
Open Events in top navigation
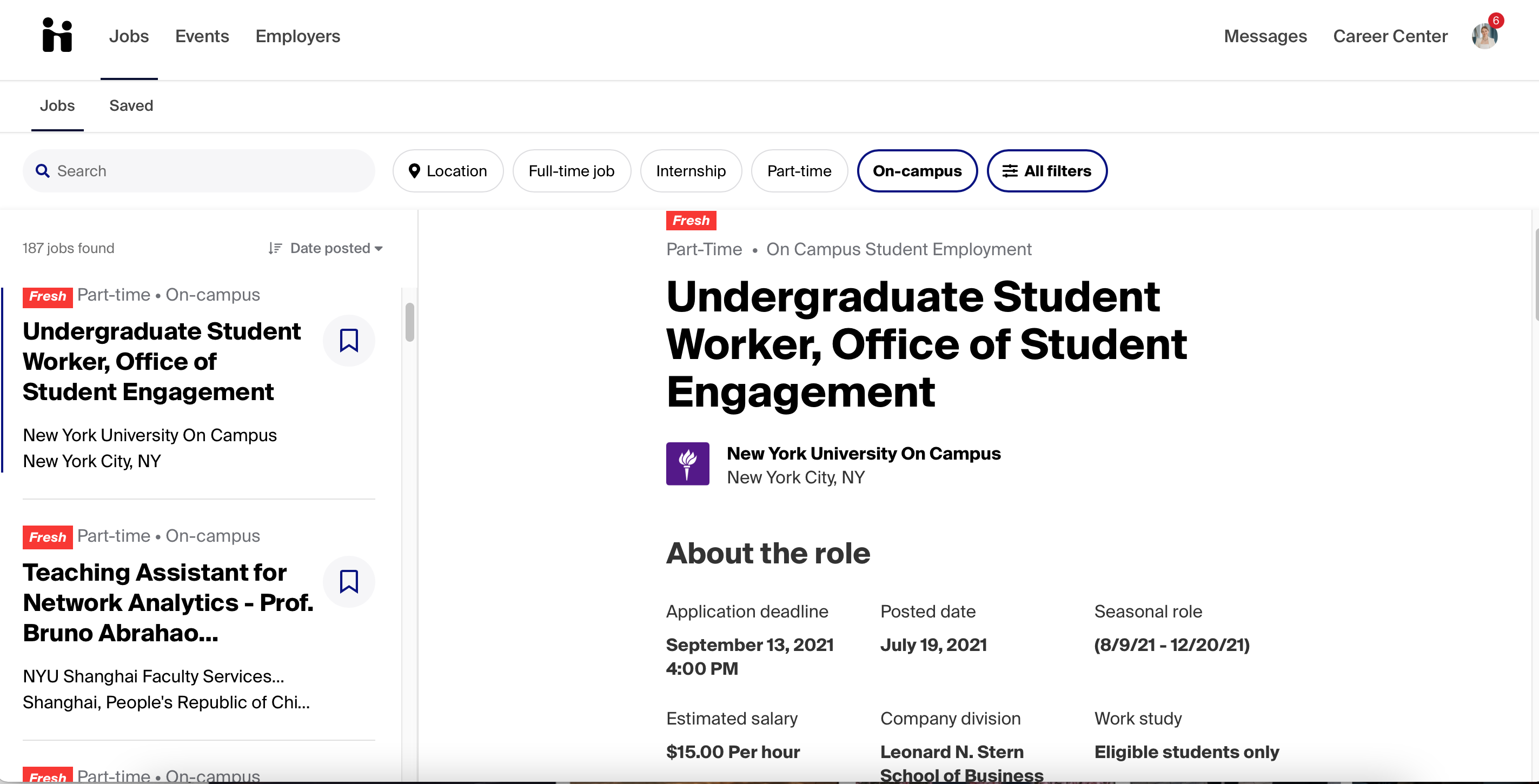202,36
